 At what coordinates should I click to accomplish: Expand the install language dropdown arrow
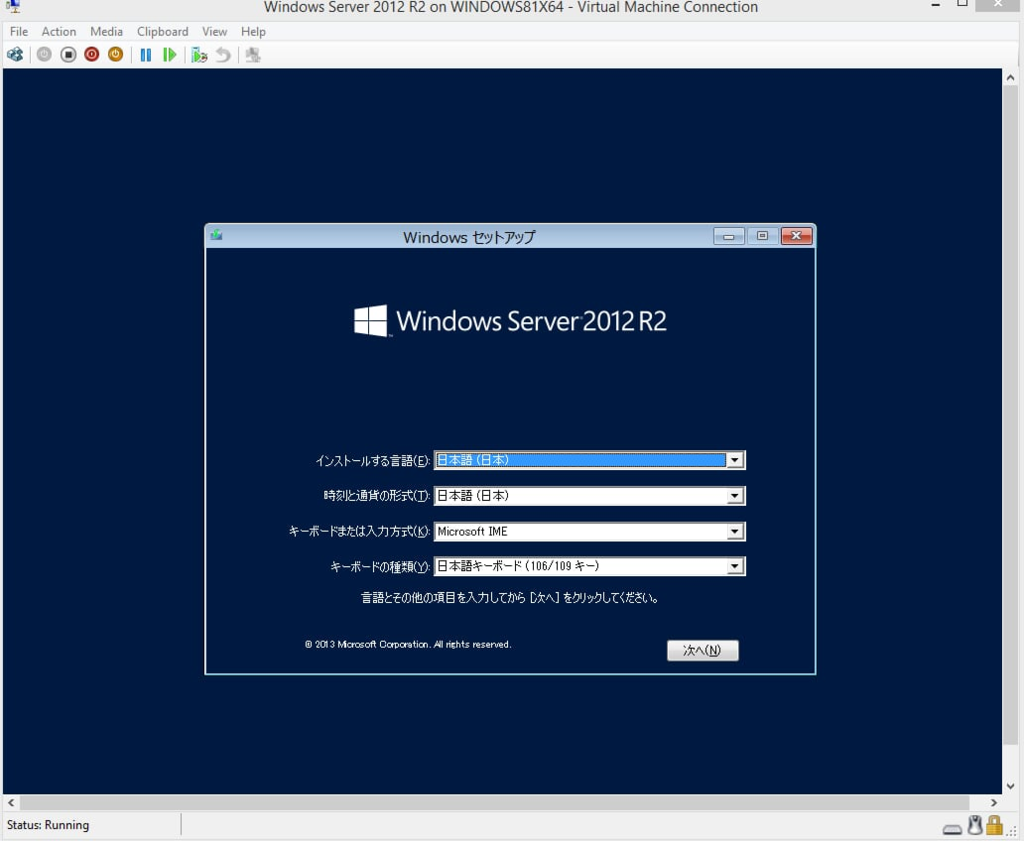[x=735, y=460]
